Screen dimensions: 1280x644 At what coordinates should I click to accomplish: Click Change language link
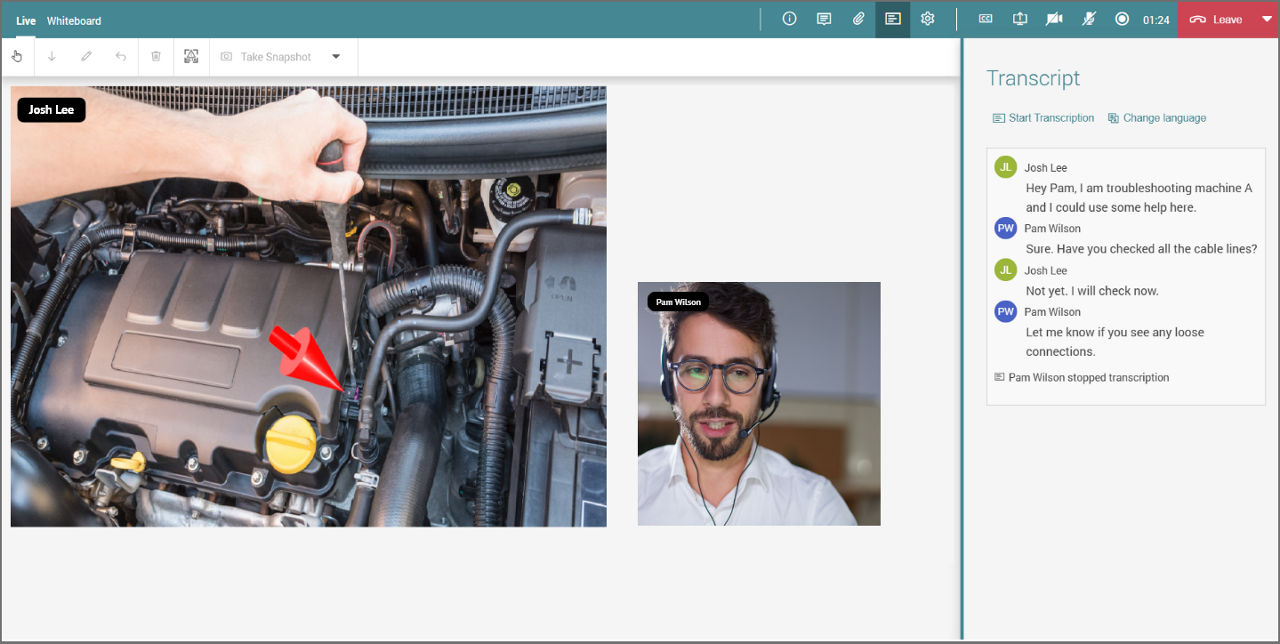(x=1157, y=118)
